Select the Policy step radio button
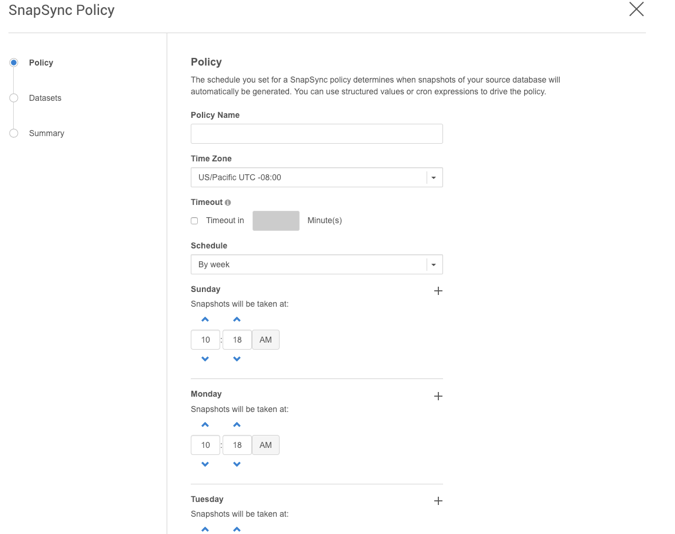 (14, 63)
